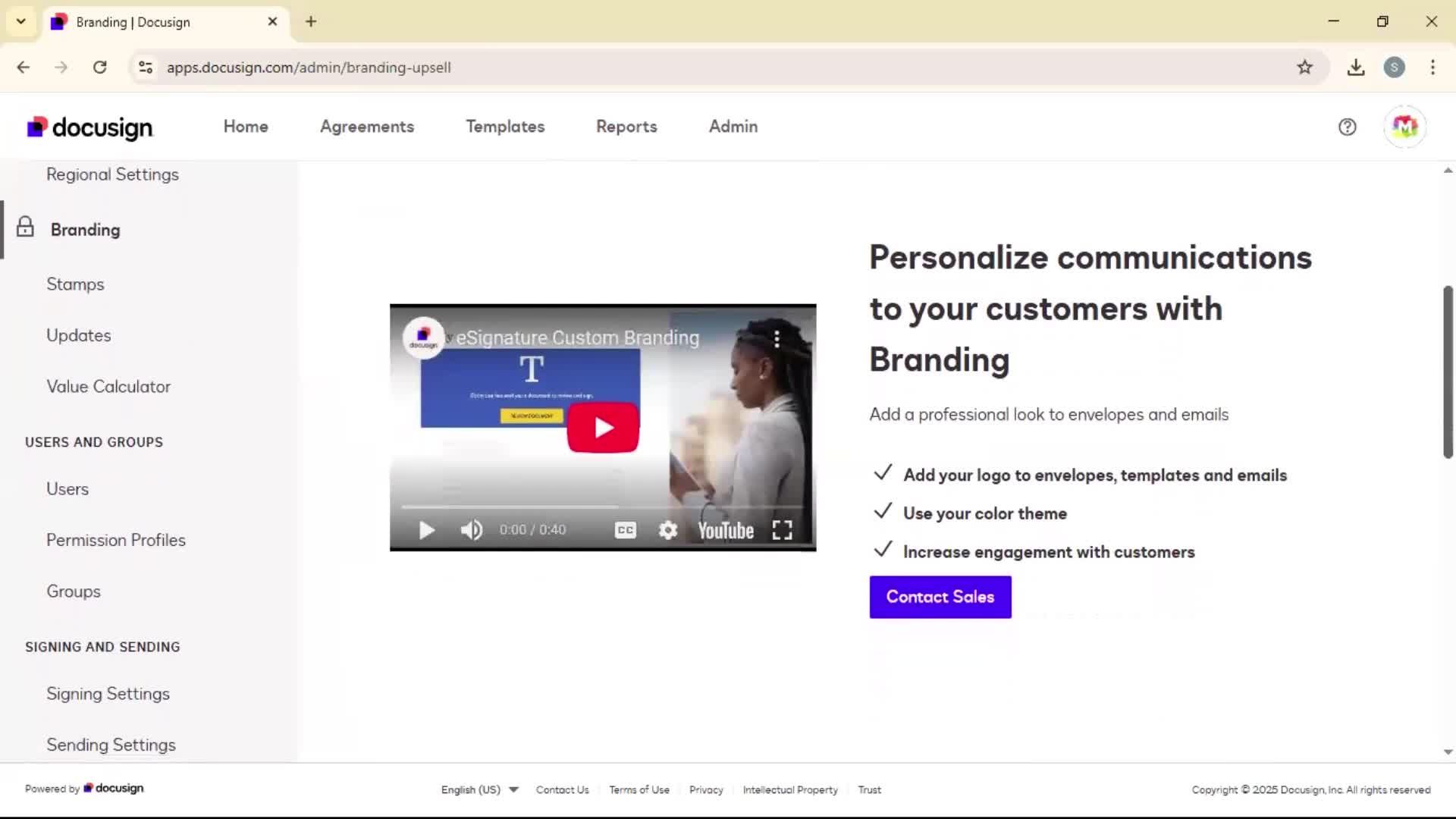Open the Admin menu
The width and height of the screenshot is (1456, 819).
733,127
